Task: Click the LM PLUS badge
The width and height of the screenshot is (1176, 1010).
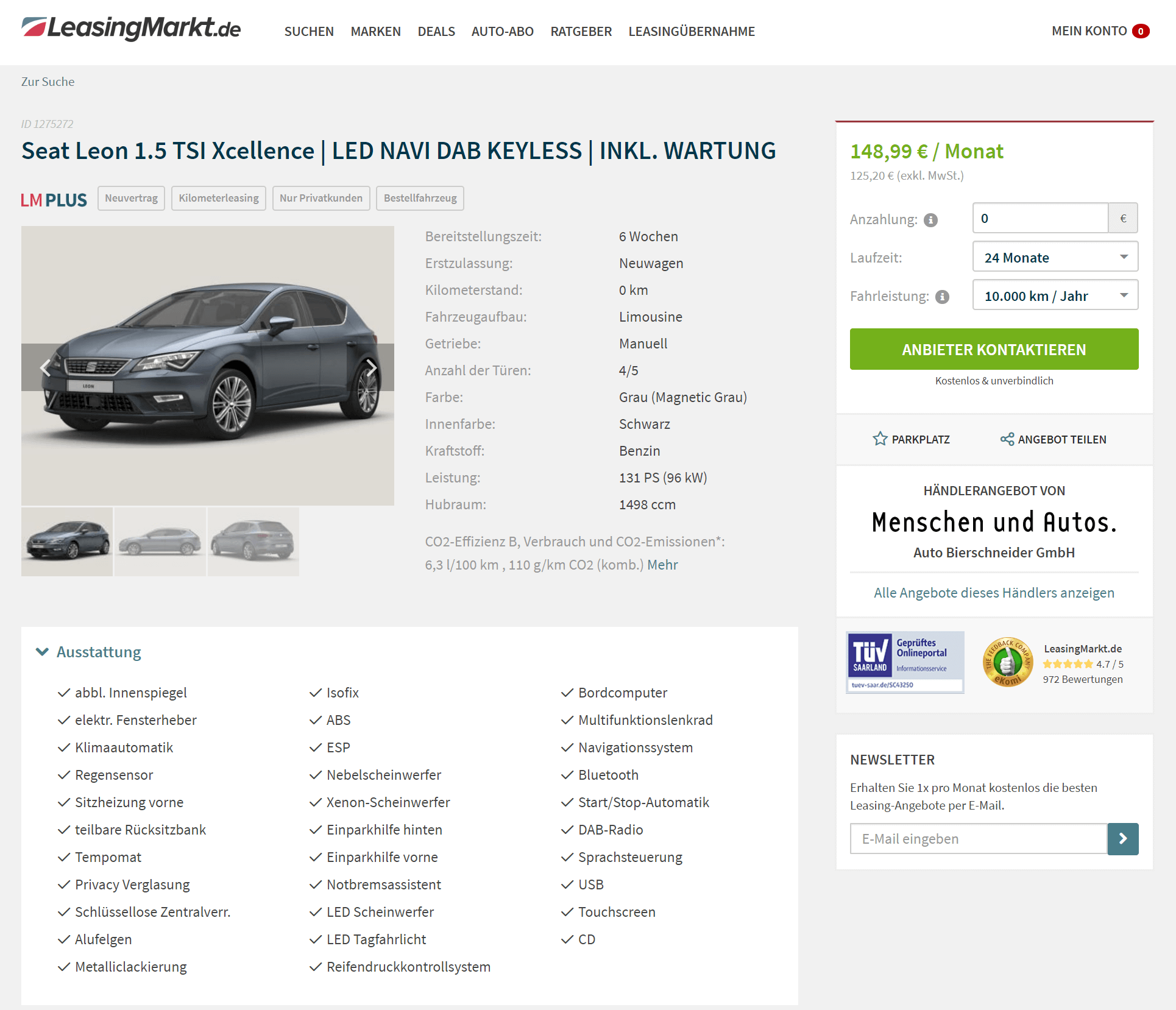Action: (x=54, y=200)
